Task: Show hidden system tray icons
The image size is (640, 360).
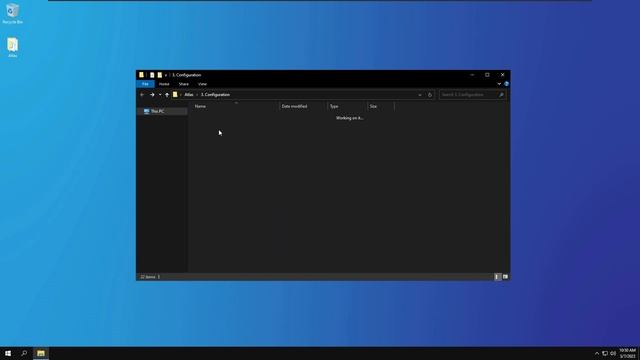Action: tap(597, 353)
